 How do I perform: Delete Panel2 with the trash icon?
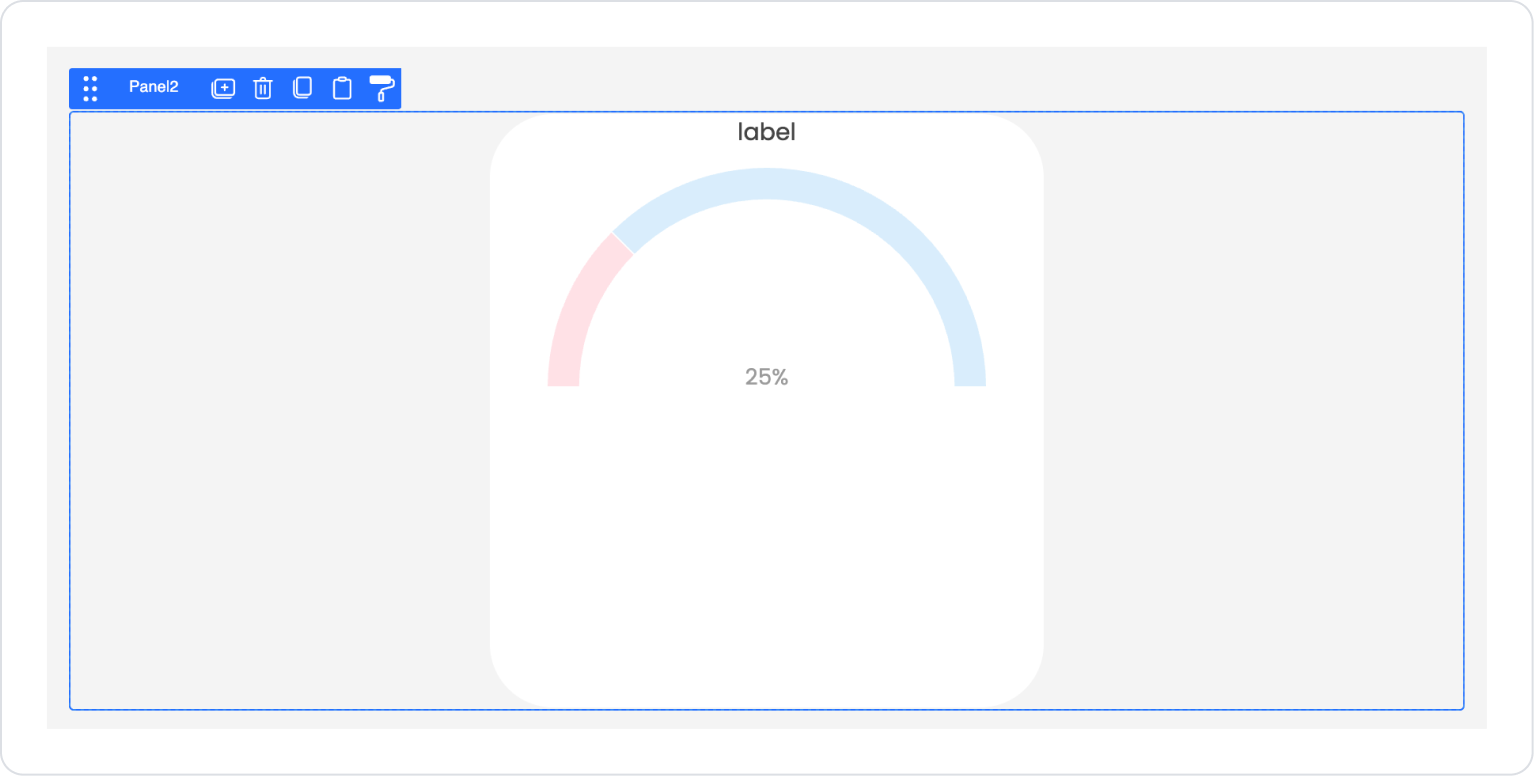coord(263,88)
